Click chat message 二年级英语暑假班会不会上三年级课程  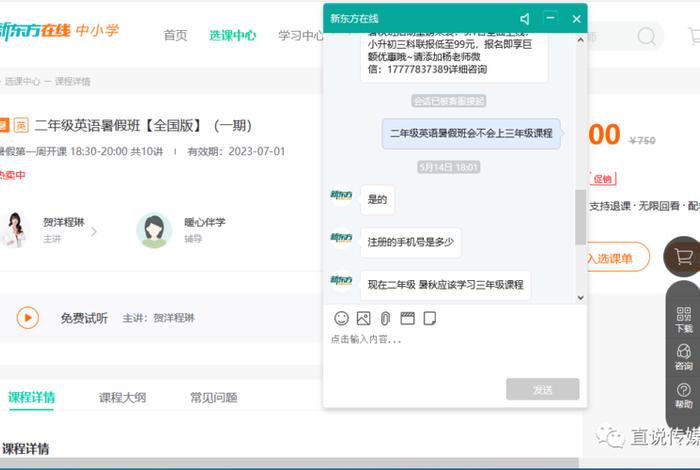[x=471, y=133]
